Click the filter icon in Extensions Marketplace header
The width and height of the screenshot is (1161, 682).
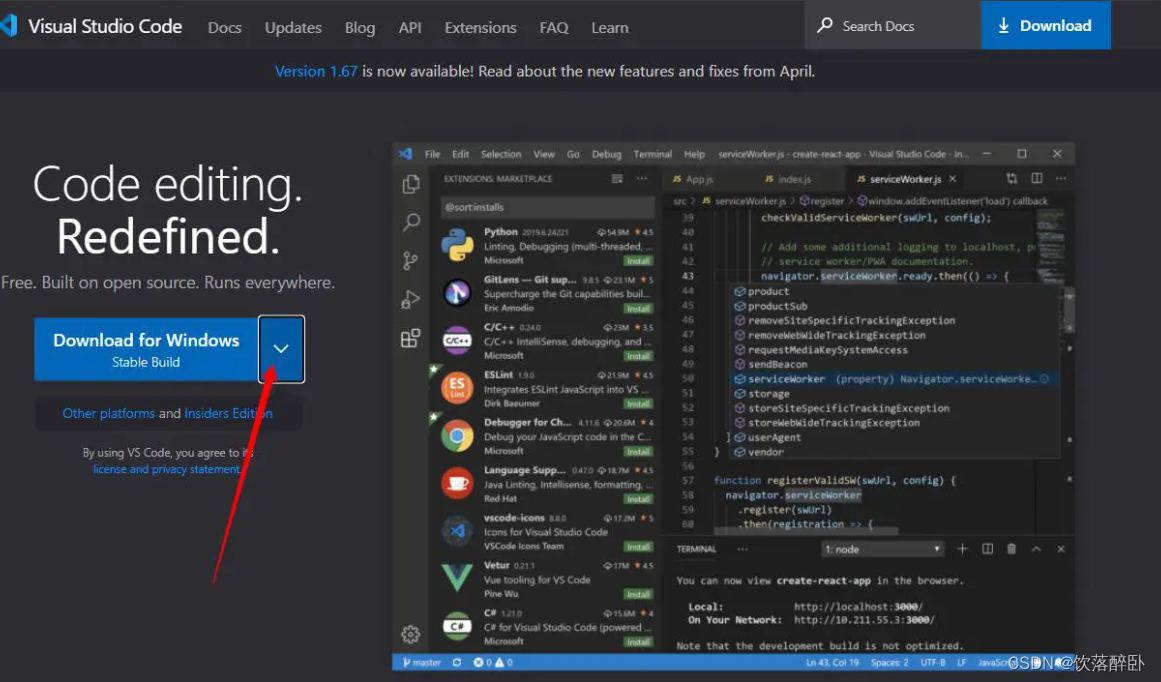[x=617, y=178]
